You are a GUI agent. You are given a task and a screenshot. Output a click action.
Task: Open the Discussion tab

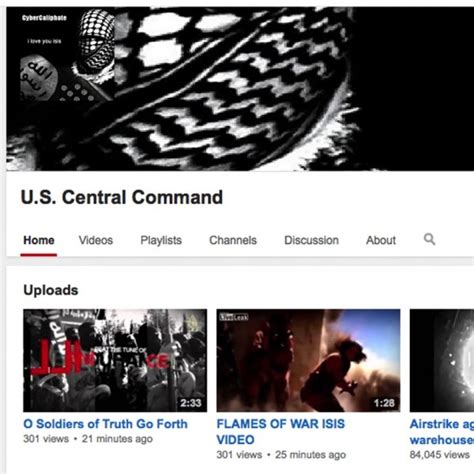coord(311,240)
